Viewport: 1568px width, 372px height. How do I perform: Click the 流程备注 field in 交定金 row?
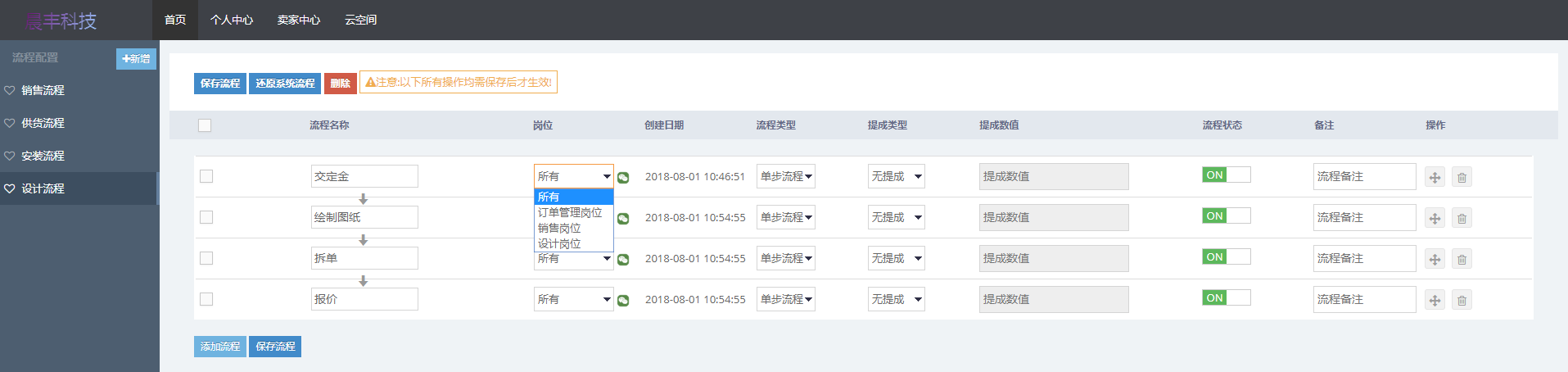tap(1365, 176)
